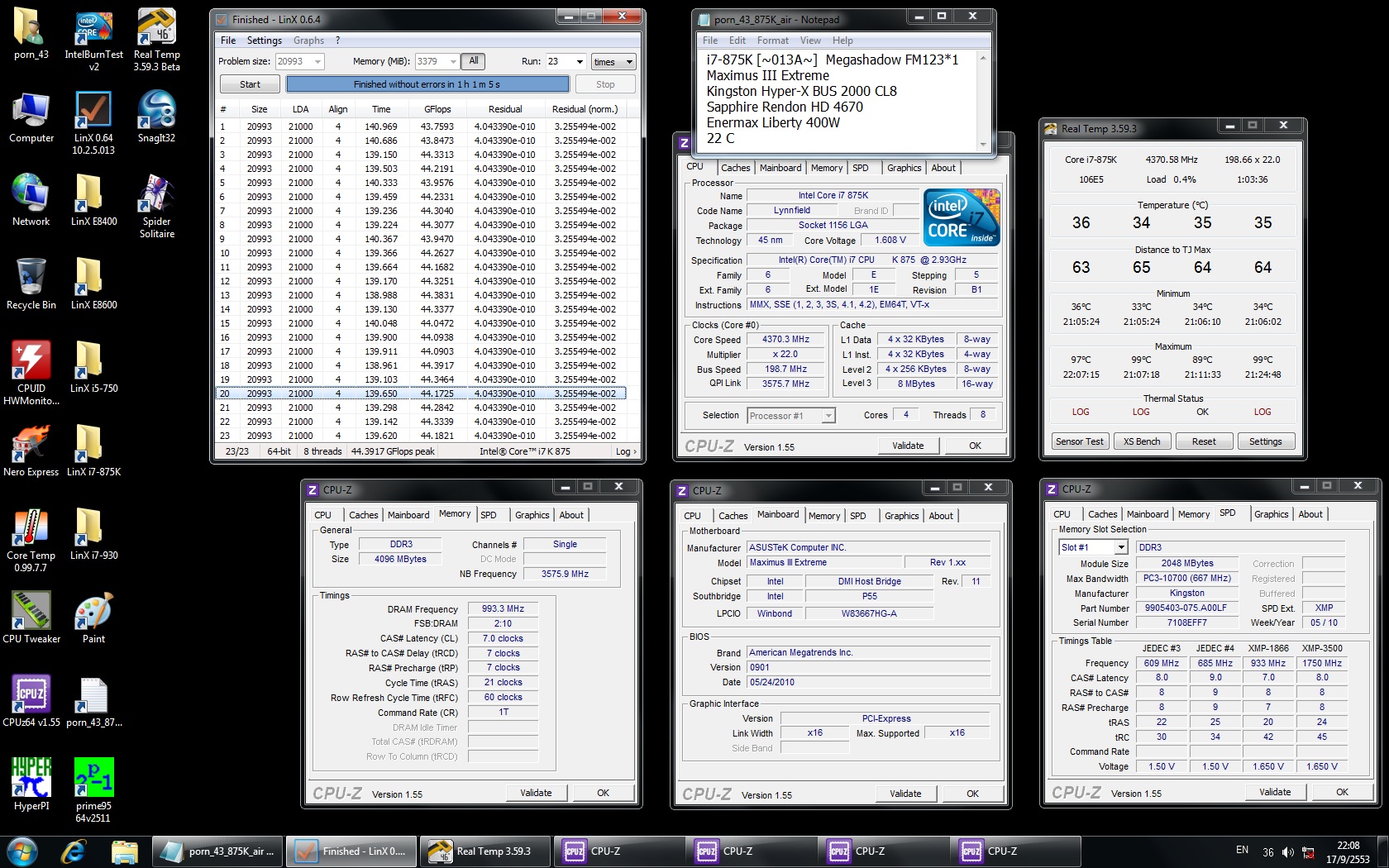Image resolution: width=1389 pixels, height=868 pixels.
Task: Select the prime95 64v2511 desktop icon
Action: click(93, 791)
